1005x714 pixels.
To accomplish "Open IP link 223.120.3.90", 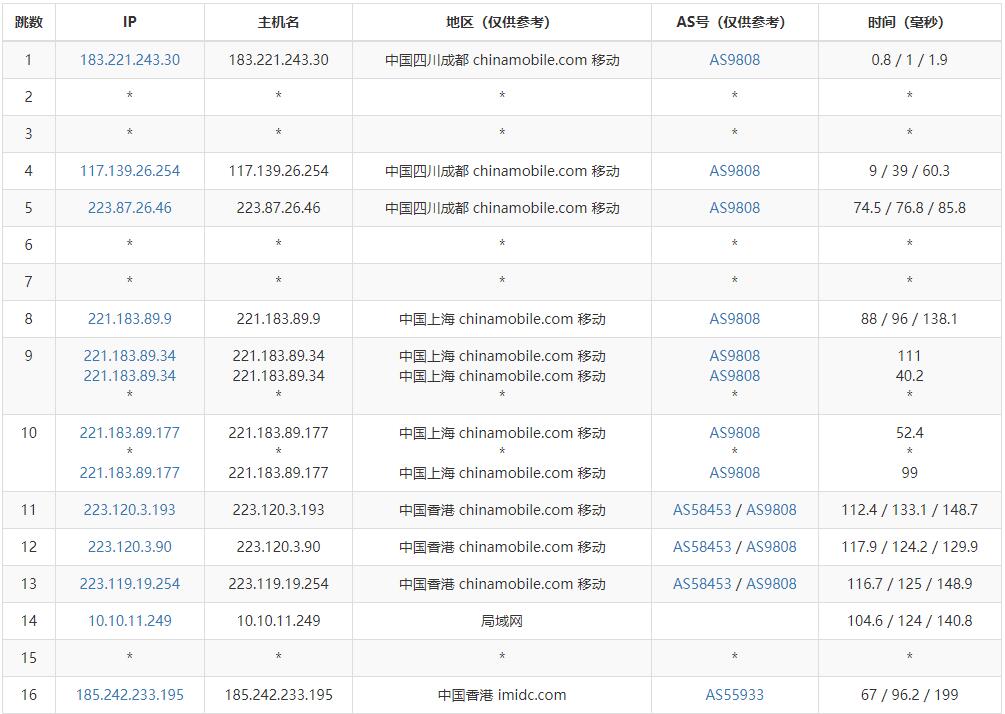I will pos(129,547).
